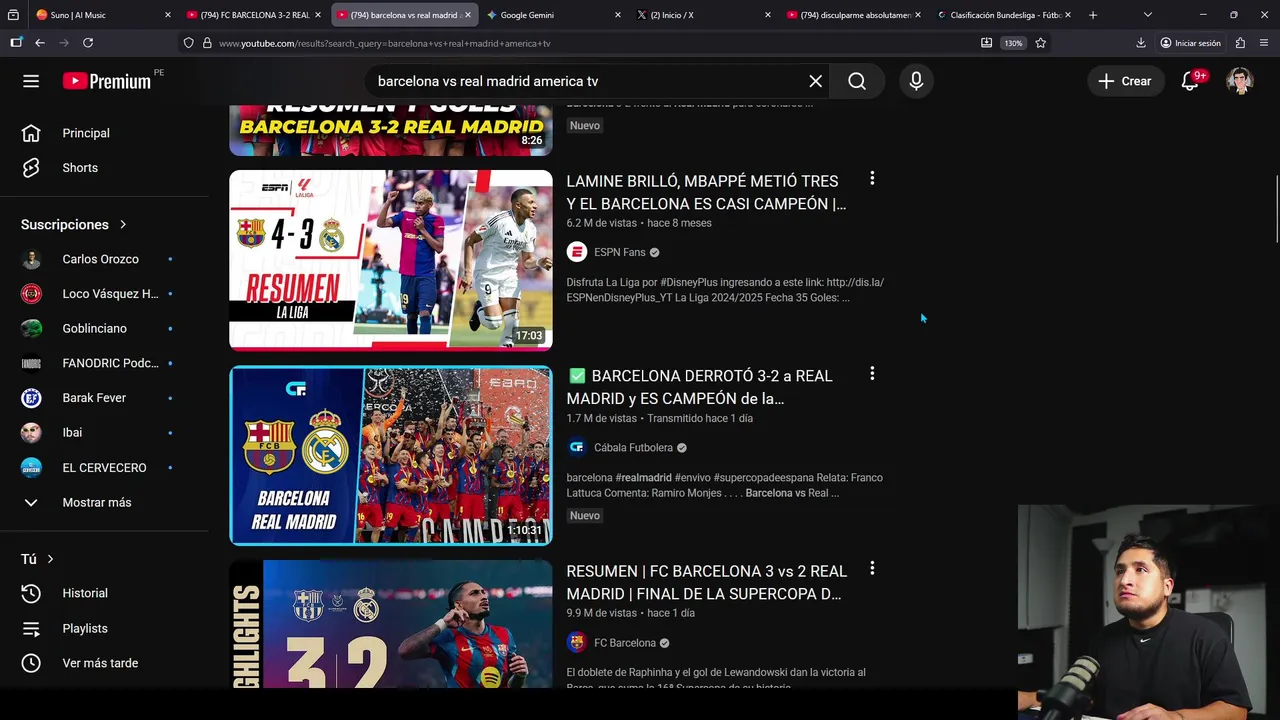The height and width of the screenshot is (720, 1280).
Task: Open the ESPN Fans channel link
Action: [x=619, y=252]
